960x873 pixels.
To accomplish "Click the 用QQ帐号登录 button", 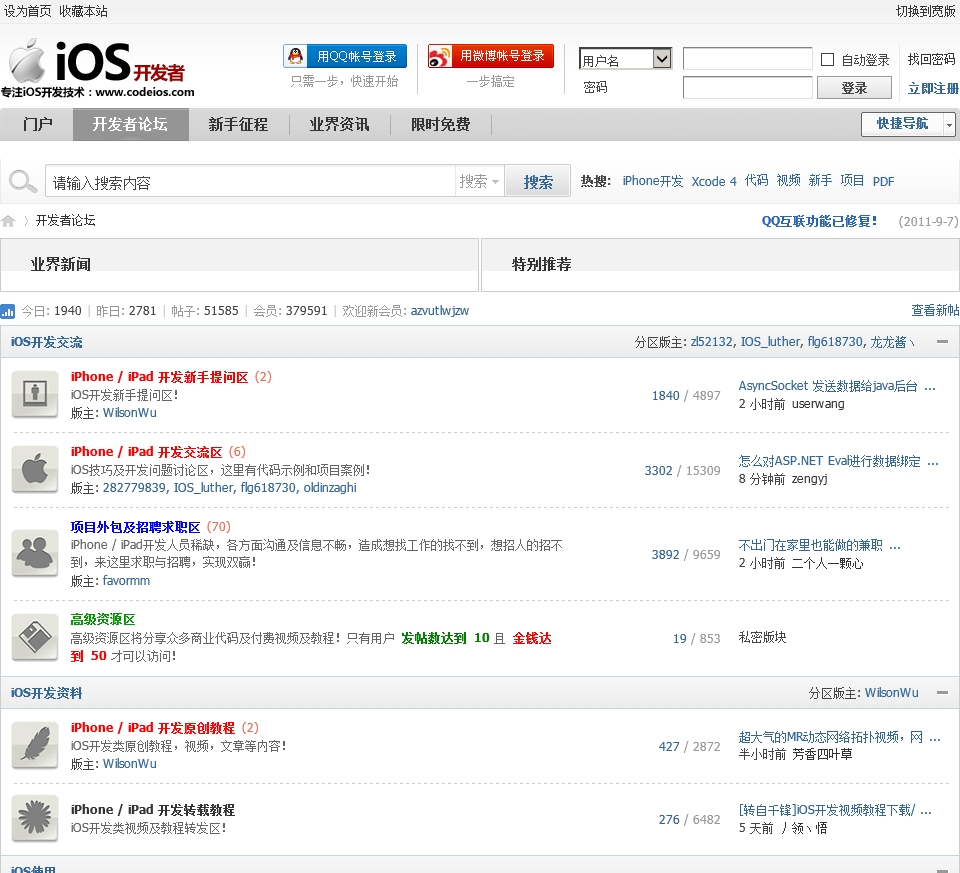I will (x=345, y=56).
